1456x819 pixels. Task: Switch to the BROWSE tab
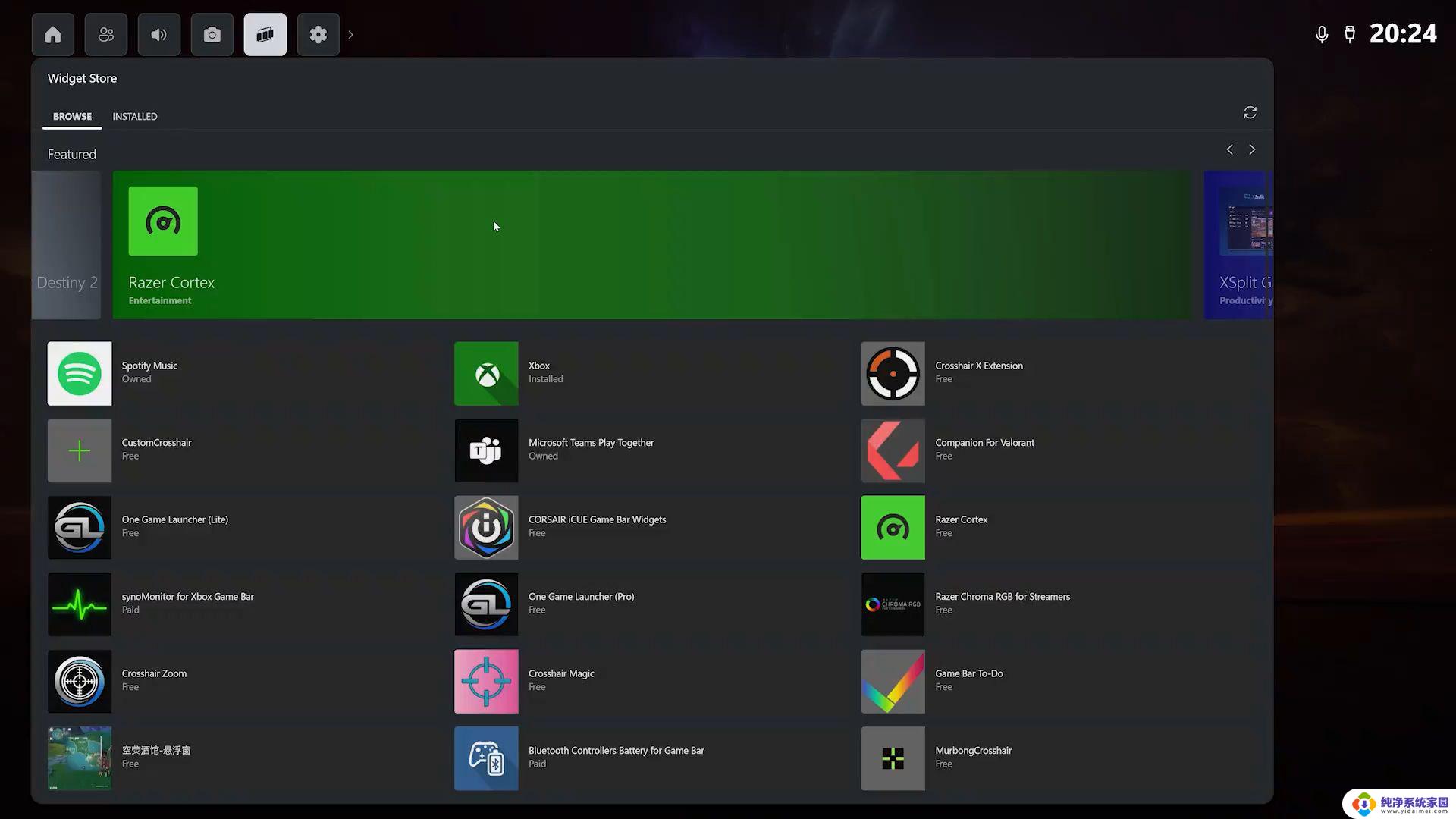(x=72, y=116)
